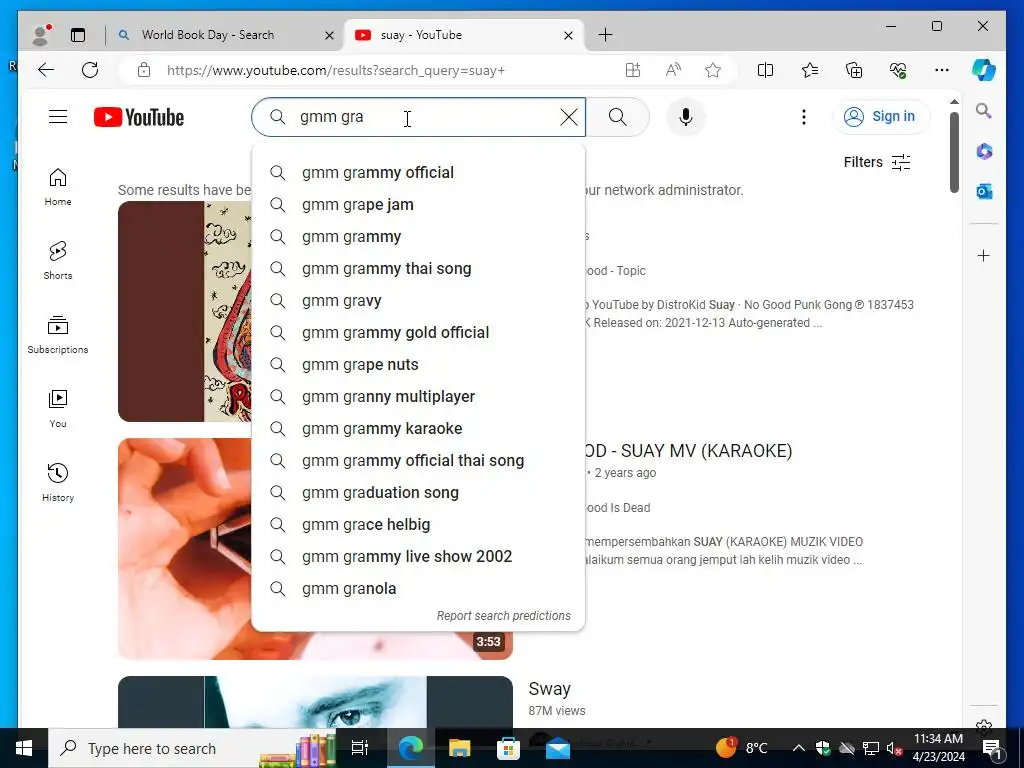Add this page to favorites star
The width and height of the screenshot is (1024, 768).
click(x=713, y=70)
